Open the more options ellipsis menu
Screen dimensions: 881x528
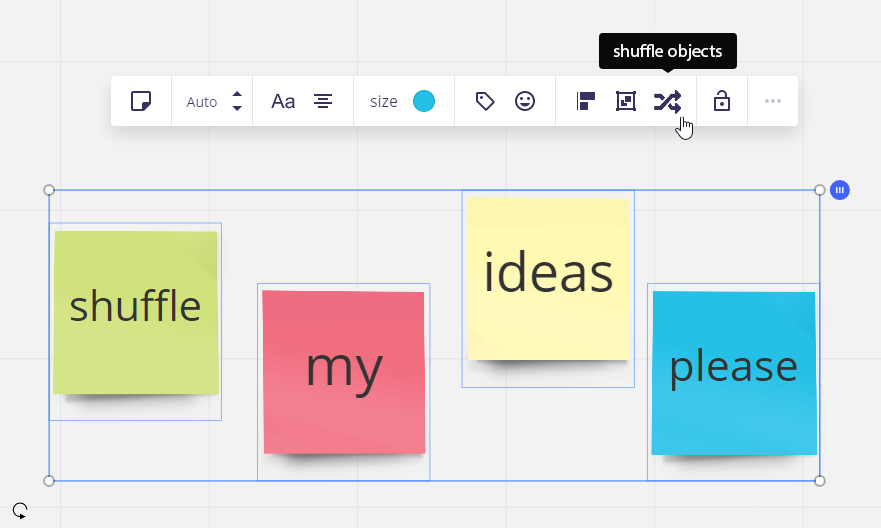[773, 101]
